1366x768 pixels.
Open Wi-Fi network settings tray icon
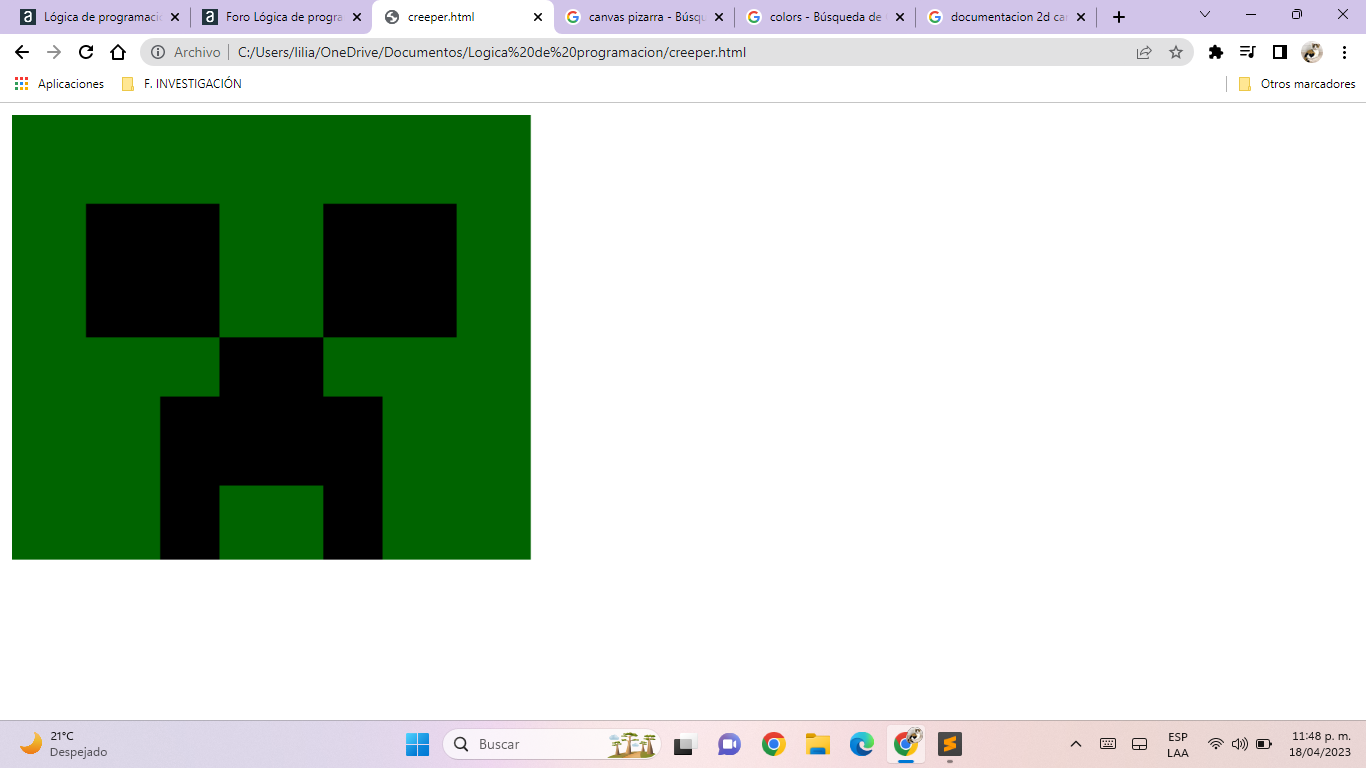(x=1215, y=744)
